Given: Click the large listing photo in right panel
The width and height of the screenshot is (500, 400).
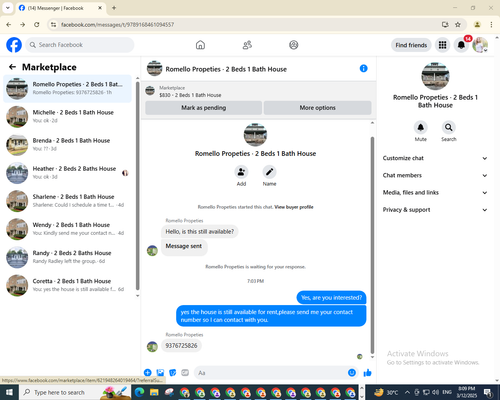Looking at the screenshot, I should [x=435, y=76].
